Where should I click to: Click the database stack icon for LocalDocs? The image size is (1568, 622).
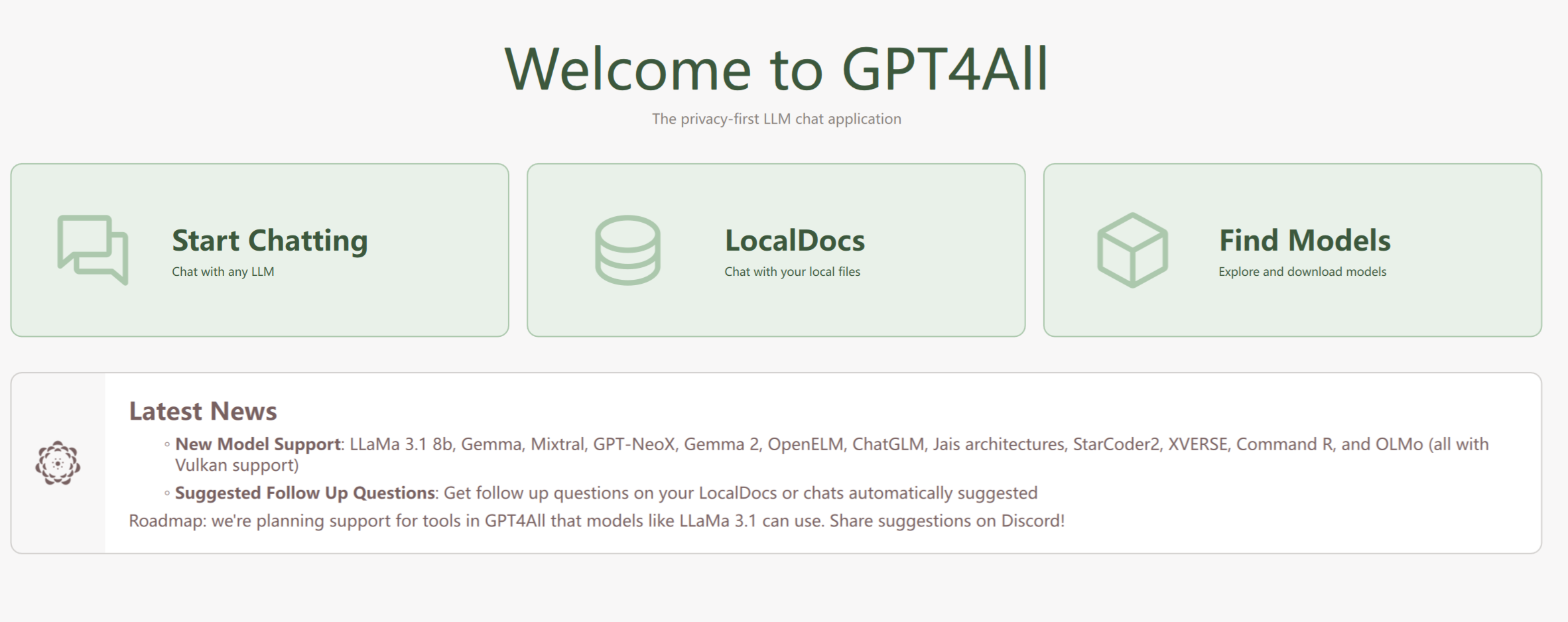tap(627, 250)
